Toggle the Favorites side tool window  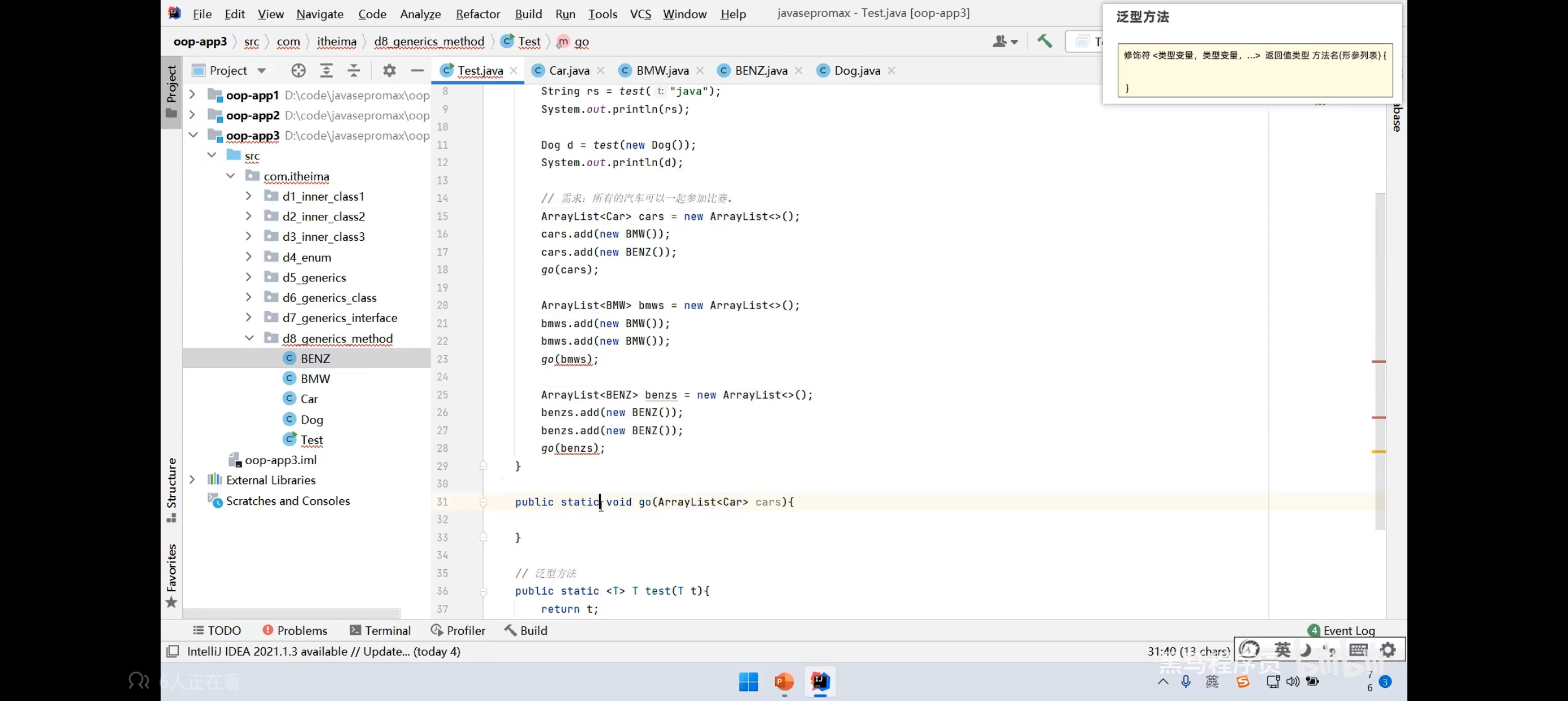click(x=171, y=575)
